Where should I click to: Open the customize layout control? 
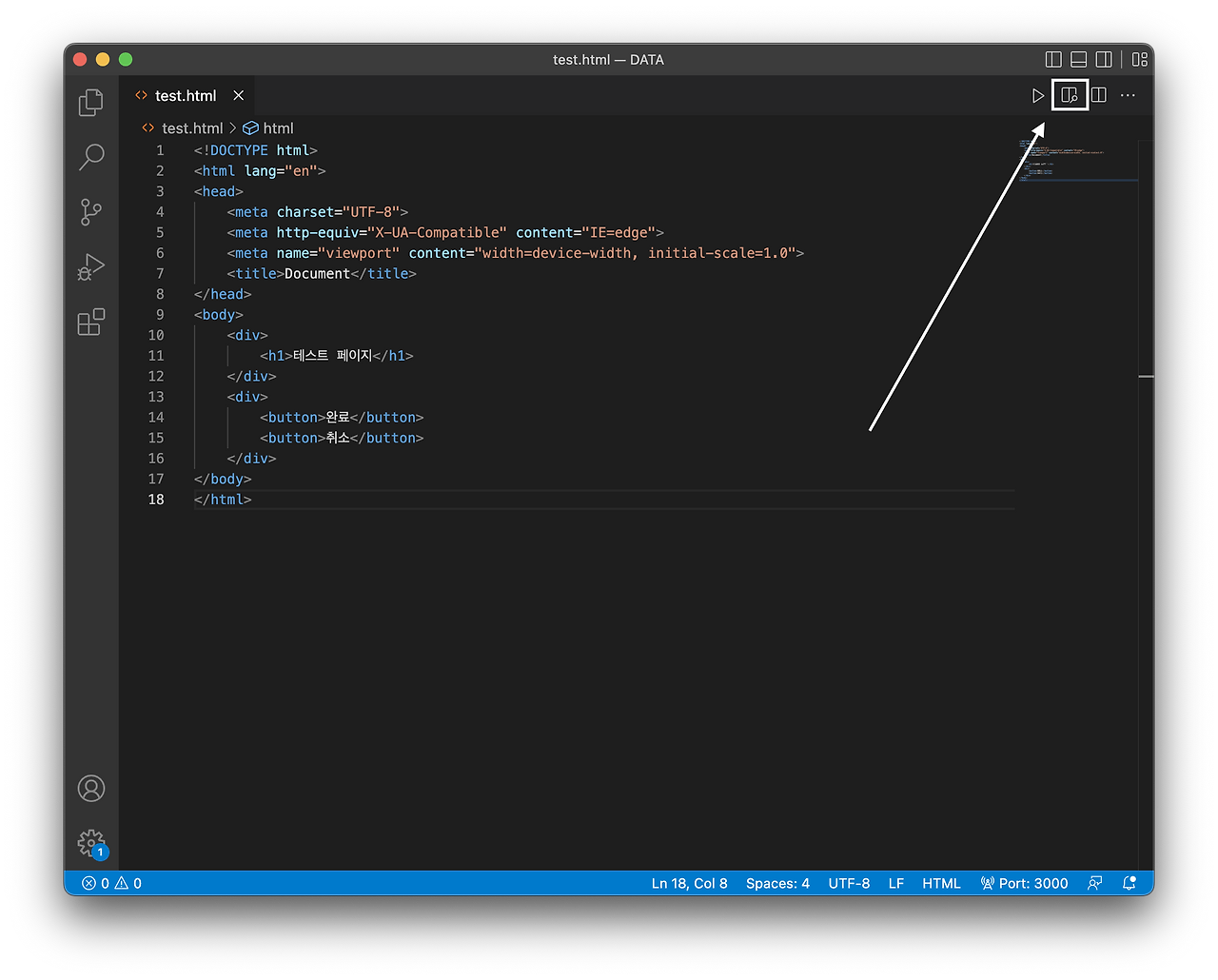1139,59
